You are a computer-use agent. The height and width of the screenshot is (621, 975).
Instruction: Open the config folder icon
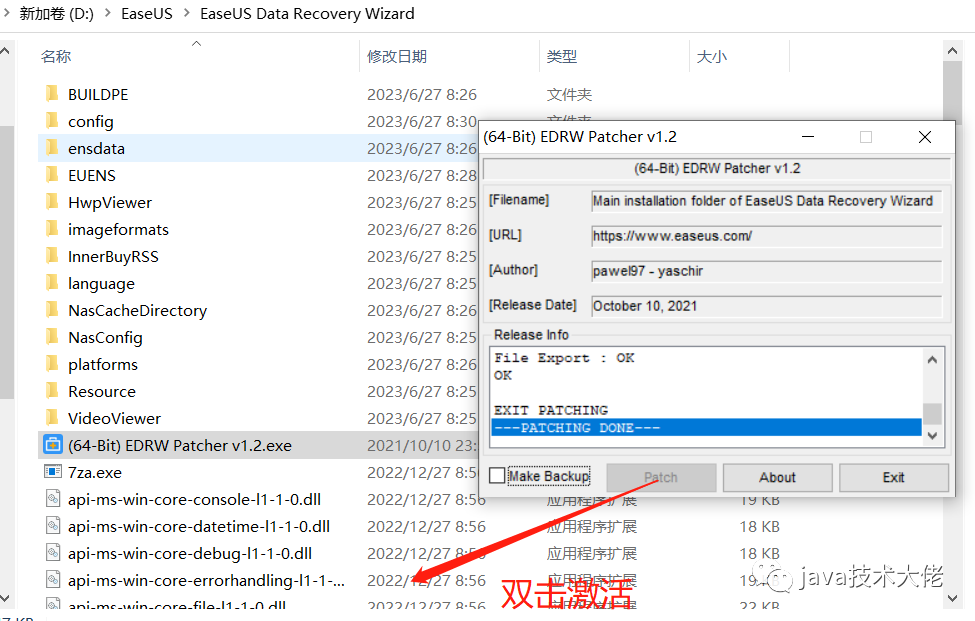pos(52,121)
